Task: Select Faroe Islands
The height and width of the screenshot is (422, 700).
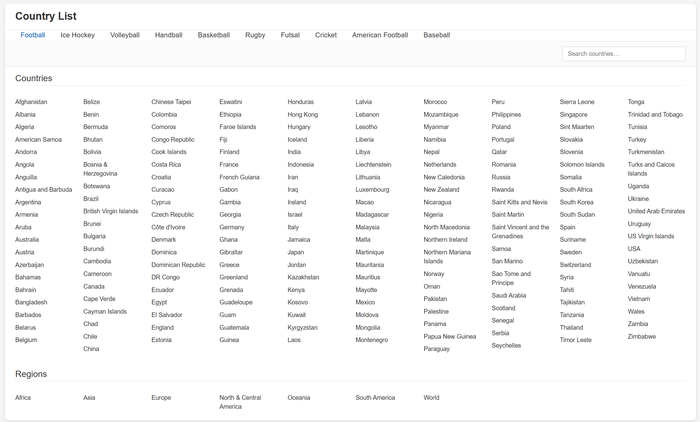Action: (x=238, y=127)
